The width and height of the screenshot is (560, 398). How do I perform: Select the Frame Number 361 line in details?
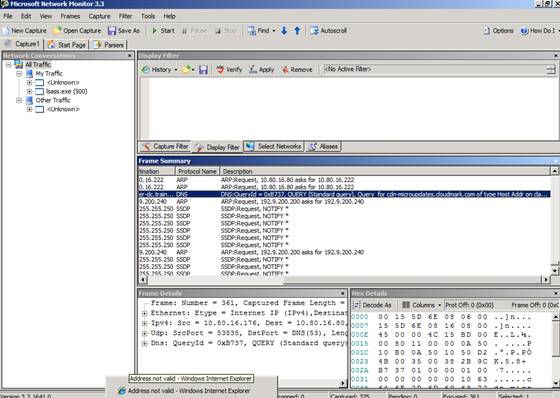coord(247,303)
